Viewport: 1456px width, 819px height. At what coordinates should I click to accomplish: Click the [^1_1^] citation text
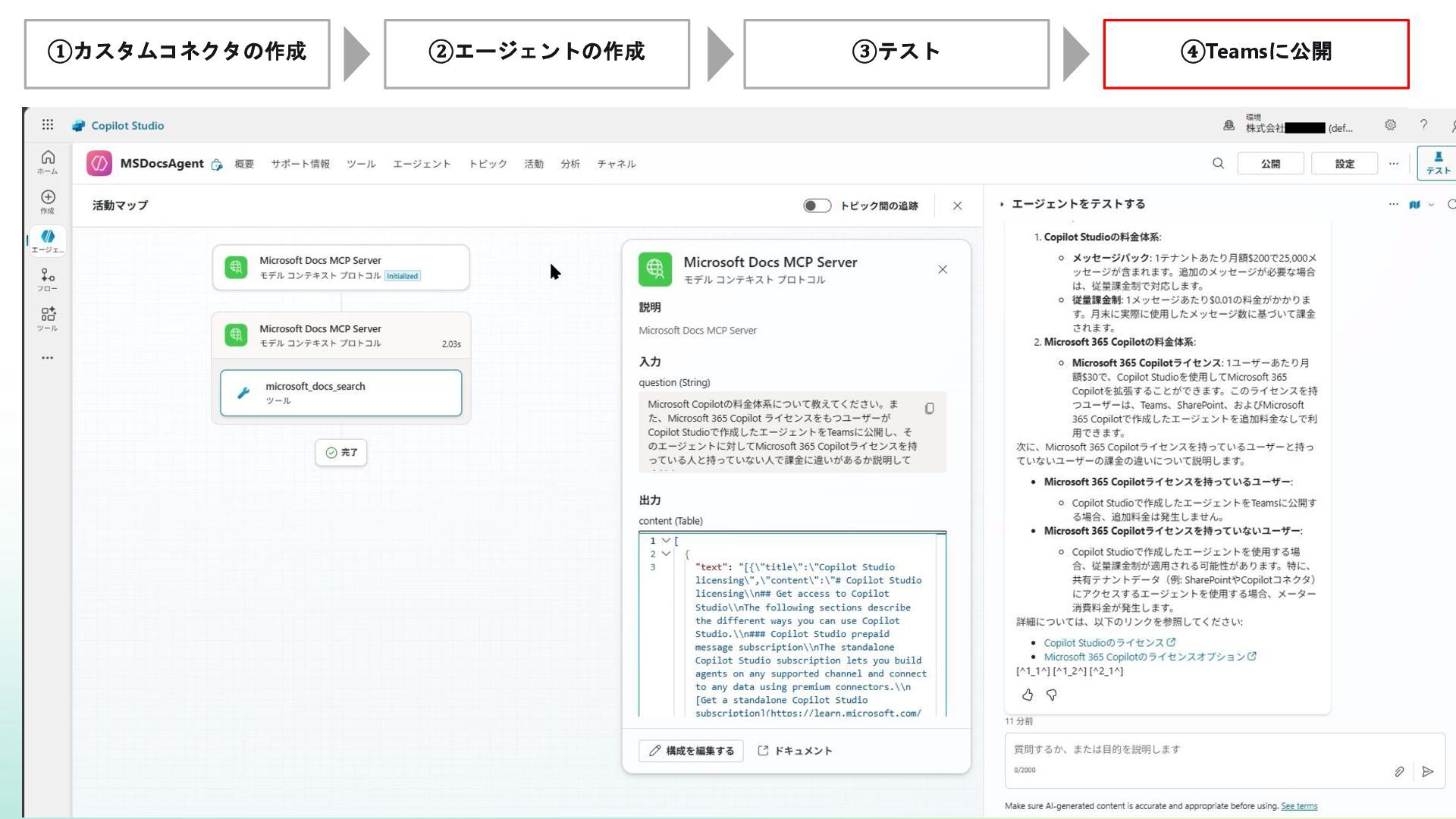click(x=1033, y=671)
